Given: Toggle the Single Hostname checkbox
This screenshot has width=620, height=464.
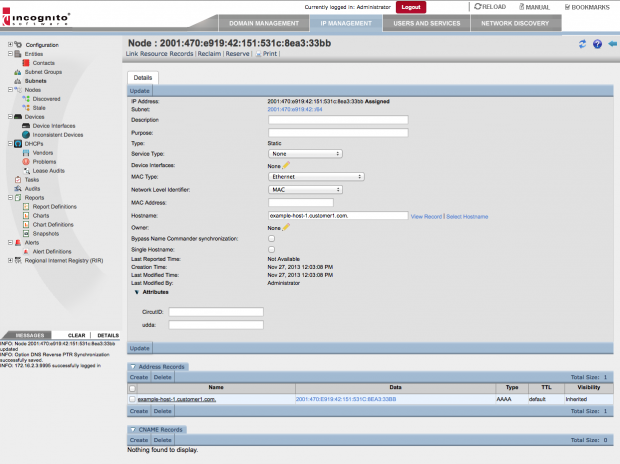Looking at the screenshot, I should 271,250.
